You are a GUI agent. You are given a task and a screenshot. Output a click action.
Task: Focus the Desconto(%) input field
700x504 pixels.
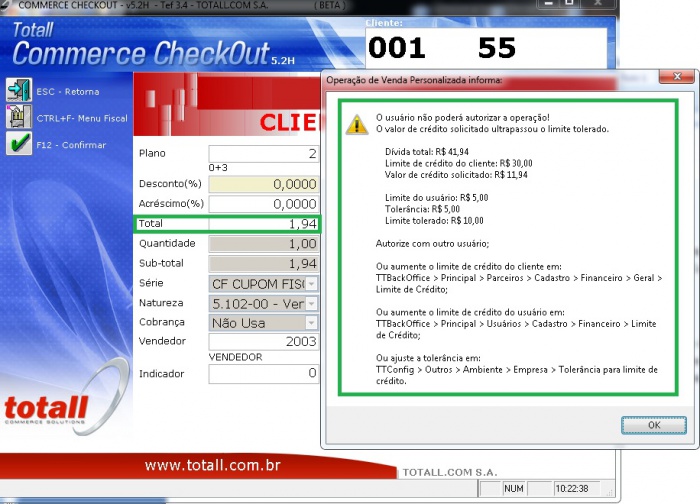coord(263,184)
